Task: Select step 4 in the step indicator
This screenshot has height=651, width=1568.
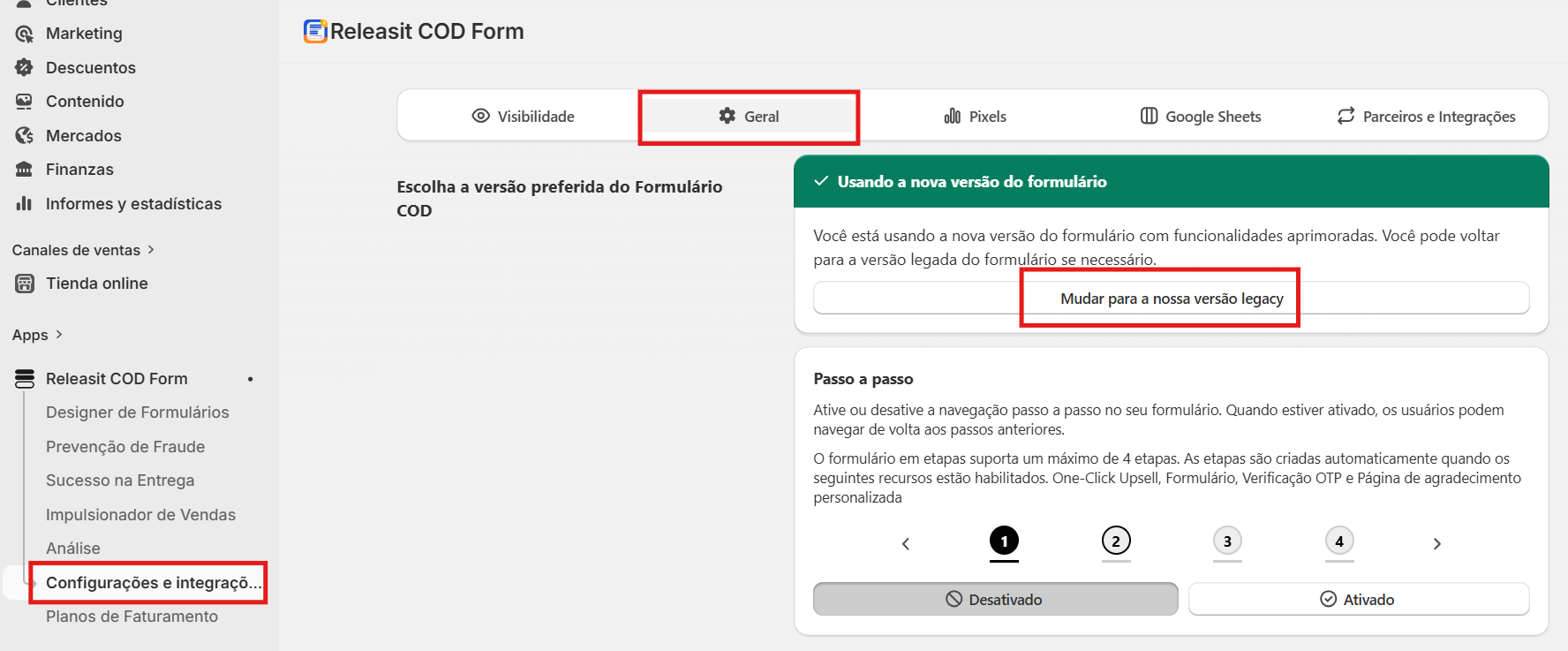Action: click(x=1339, y=541)
